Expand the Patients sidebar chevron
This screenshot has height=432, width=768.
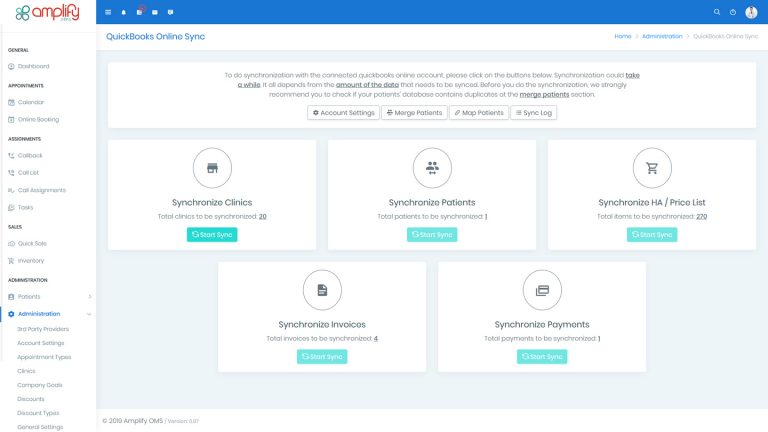[x=90, y=297]
